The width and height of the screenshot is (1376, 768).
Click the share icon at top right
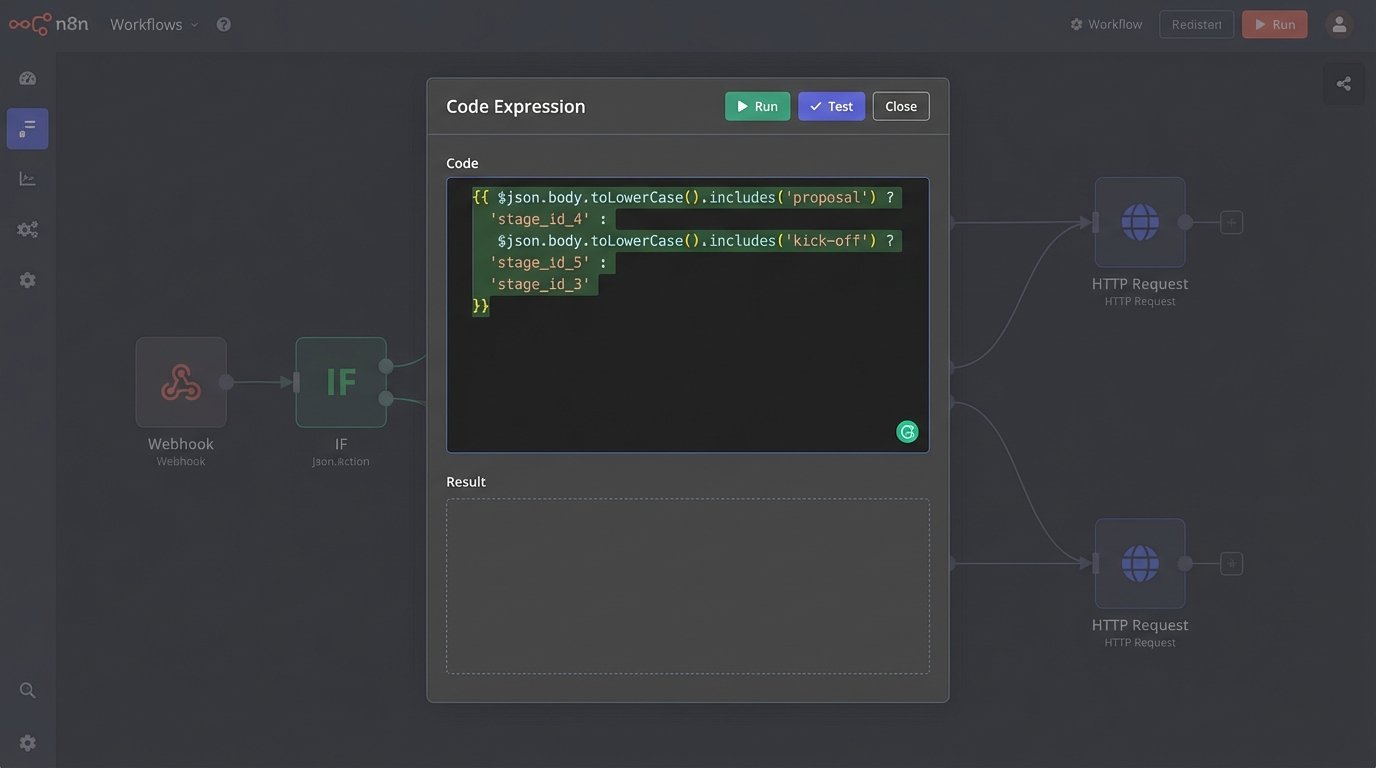click(1343, 84)
